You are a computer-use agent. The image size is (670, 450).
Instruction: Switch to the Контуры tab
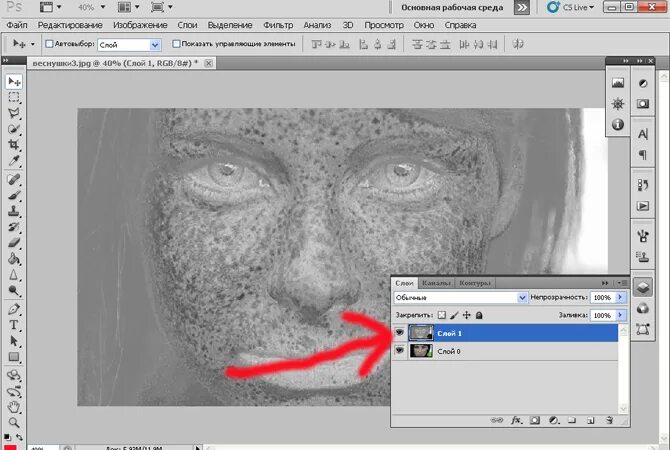click(475, 283)
